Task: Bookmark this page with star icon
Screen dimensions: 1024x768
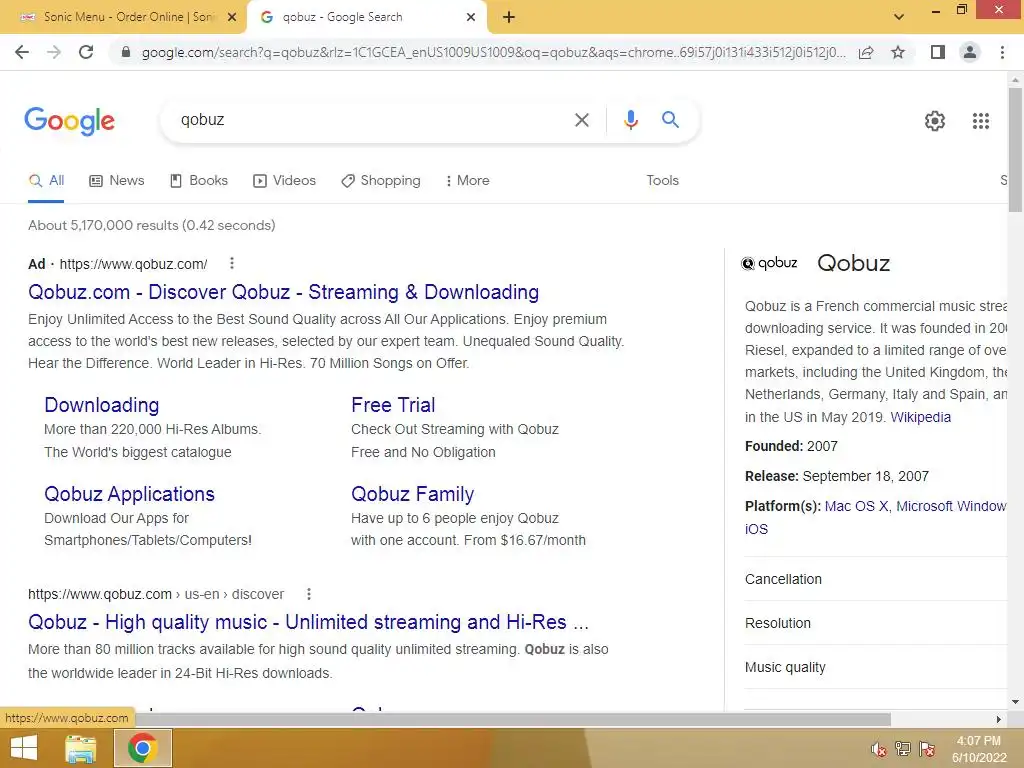Action: [898, 52]
